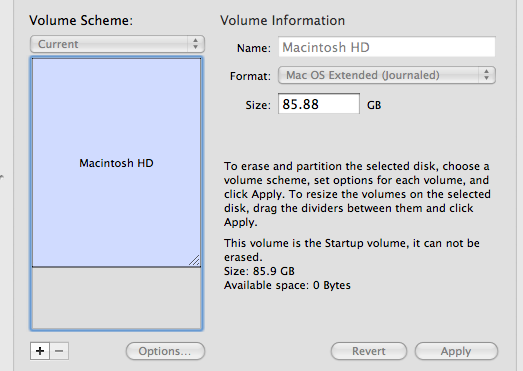Viewport: 523px width, 371px height.
Task: Click the Options... button
Action: click(x=165, y=351)
